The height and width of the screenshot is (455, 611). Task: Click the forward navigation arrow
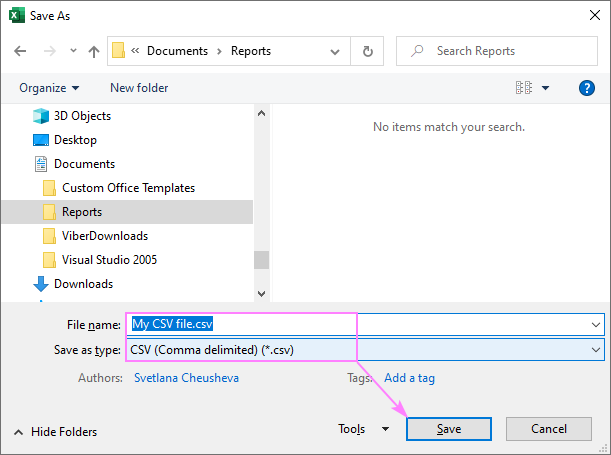tap(49, 51)
